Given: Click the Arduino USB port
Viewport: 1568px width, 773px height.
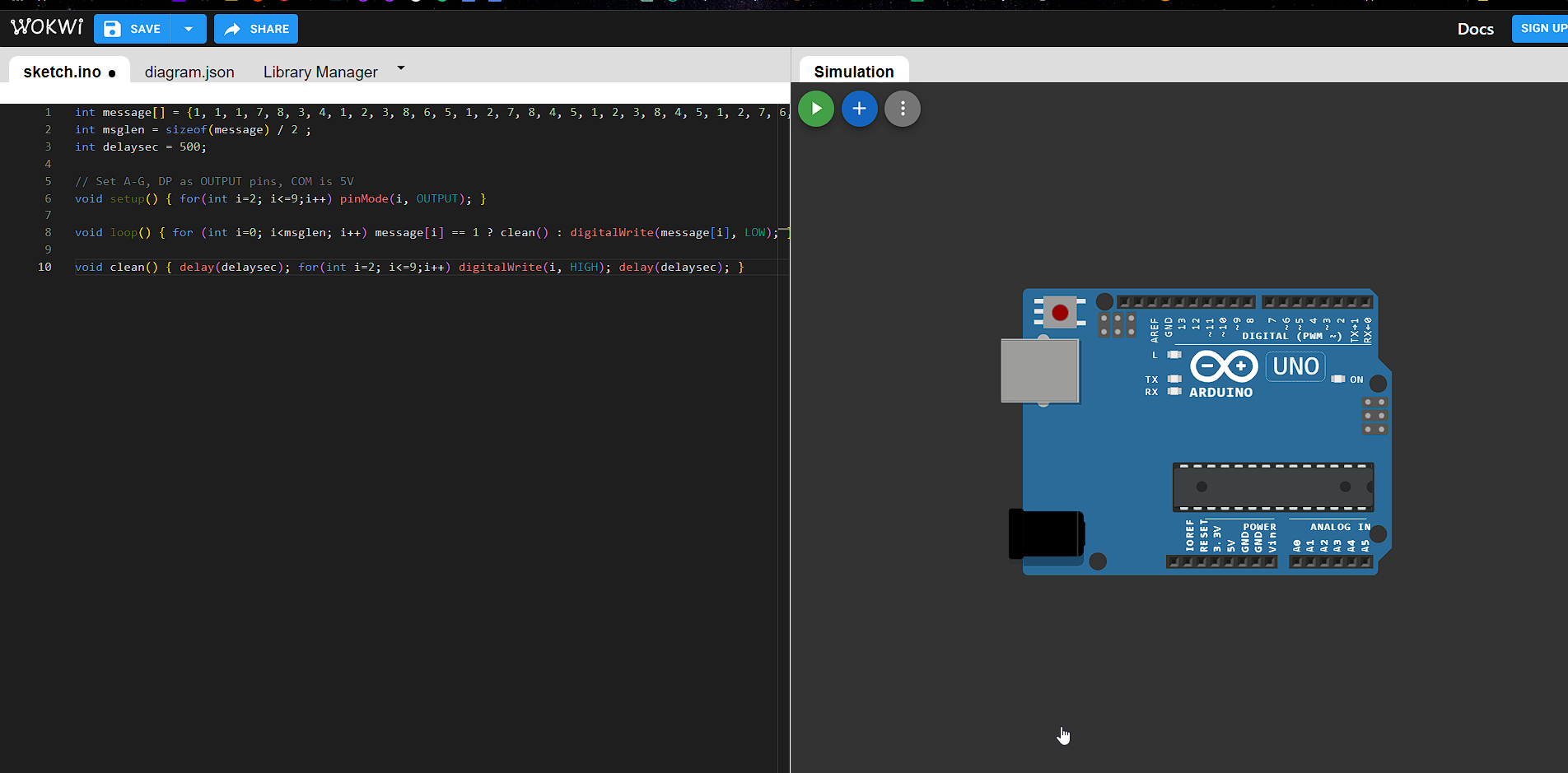Looking at the screenshot, I should point(1039,370).
